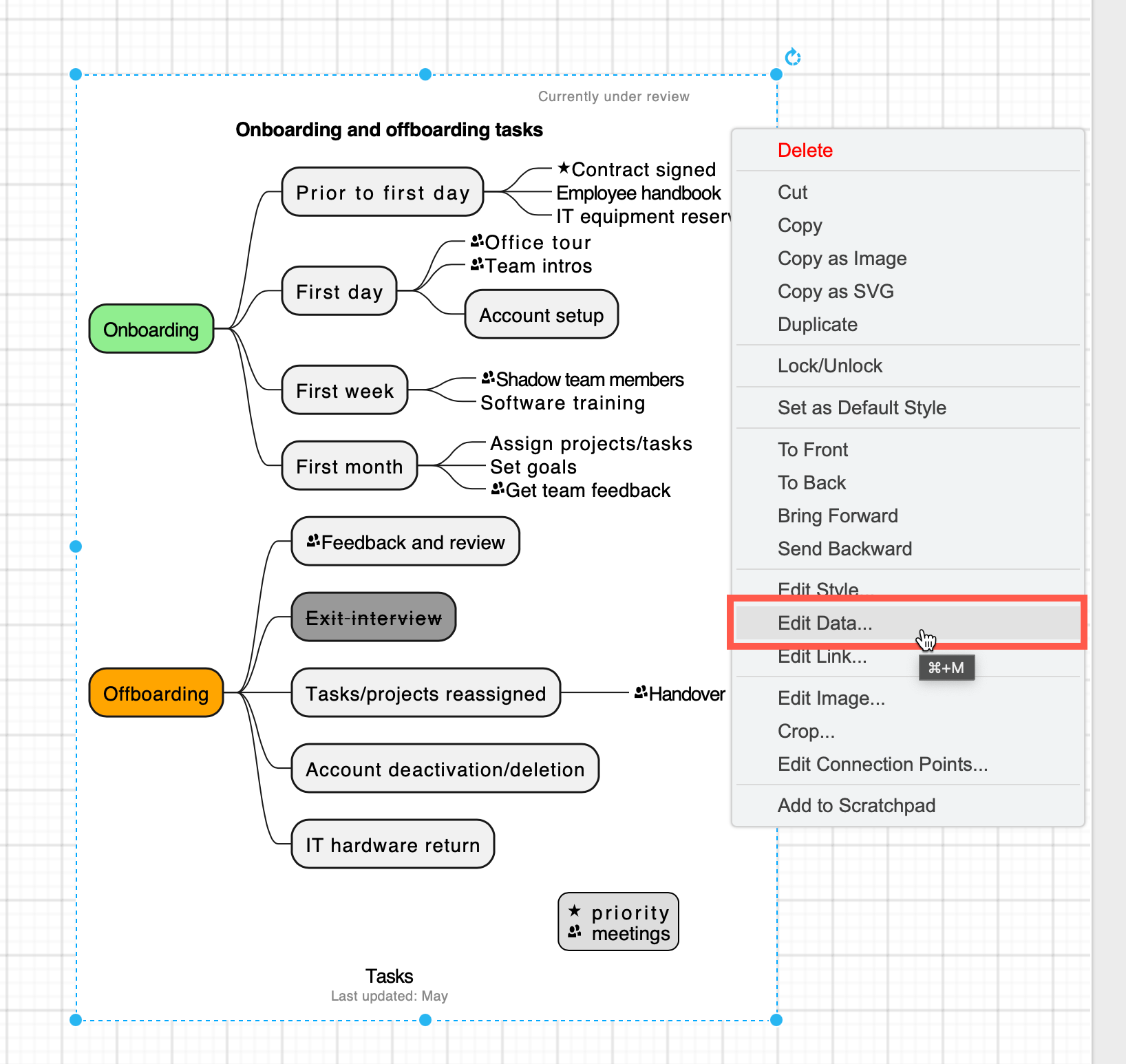This screenshot has height=1064, width=1126.
Task: Choose Send Backward
Action: click(844, 549)
